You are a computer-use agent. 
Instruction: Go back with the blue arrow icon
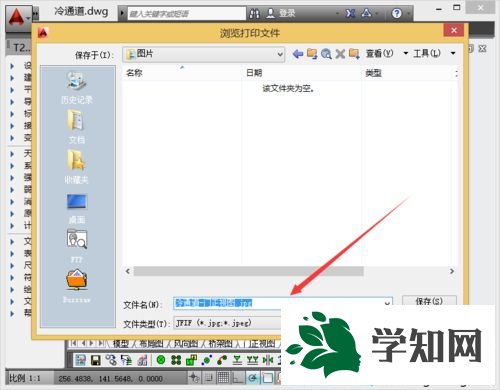tap(298, 54)
